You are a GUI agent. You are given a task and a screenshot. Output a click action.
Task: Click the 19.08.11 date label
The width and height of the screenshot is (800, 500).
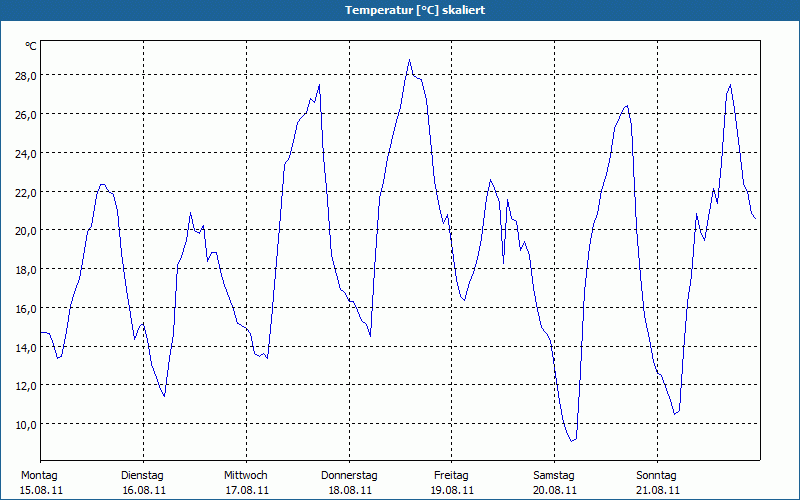(453, 491)
